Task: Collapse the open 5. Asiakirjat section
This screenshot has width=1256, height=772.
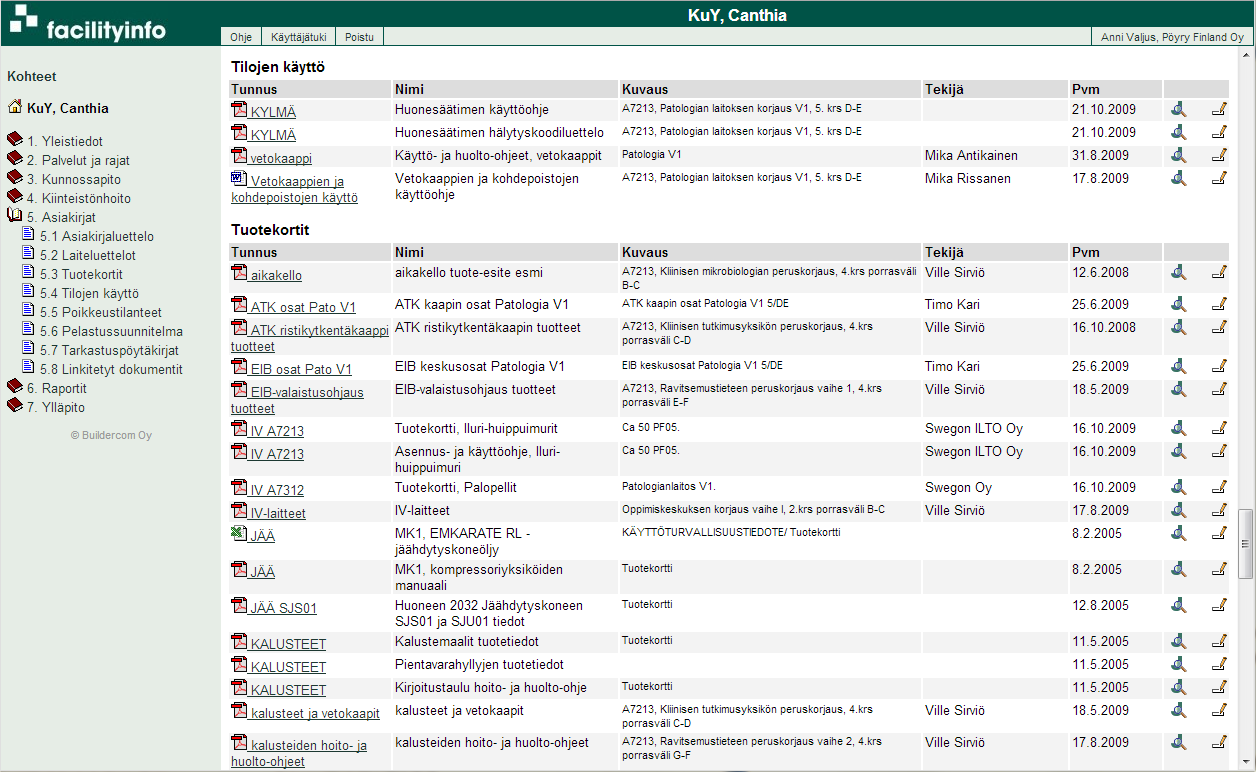Action: tap(15, 217)
